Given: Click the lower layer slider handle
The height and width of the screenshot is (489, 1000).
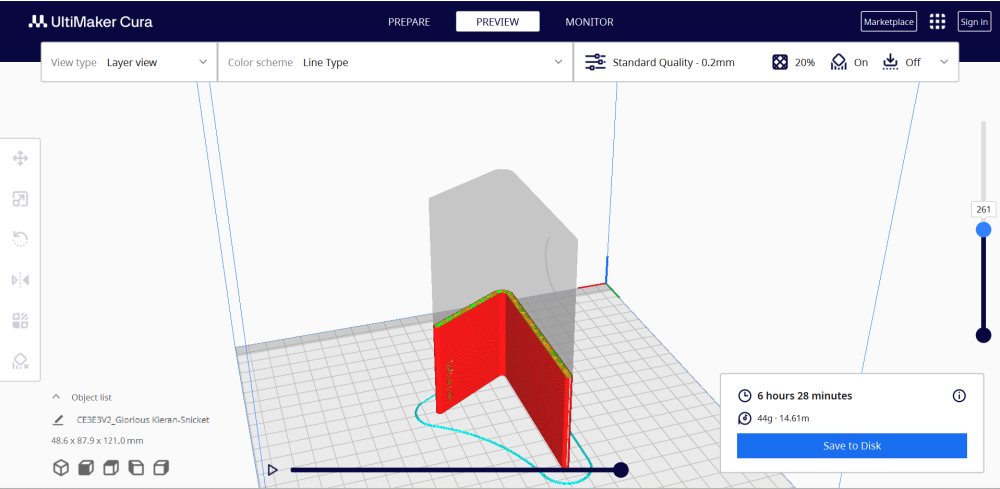Looking at the screenshot, I should (x=983, y=335).
